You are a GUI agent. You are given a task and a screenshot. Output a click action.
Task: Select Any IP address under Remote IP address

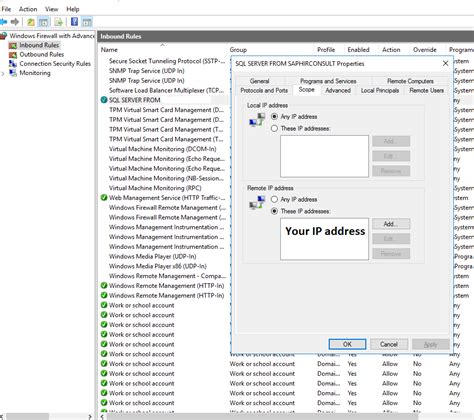tap(274, 199)
